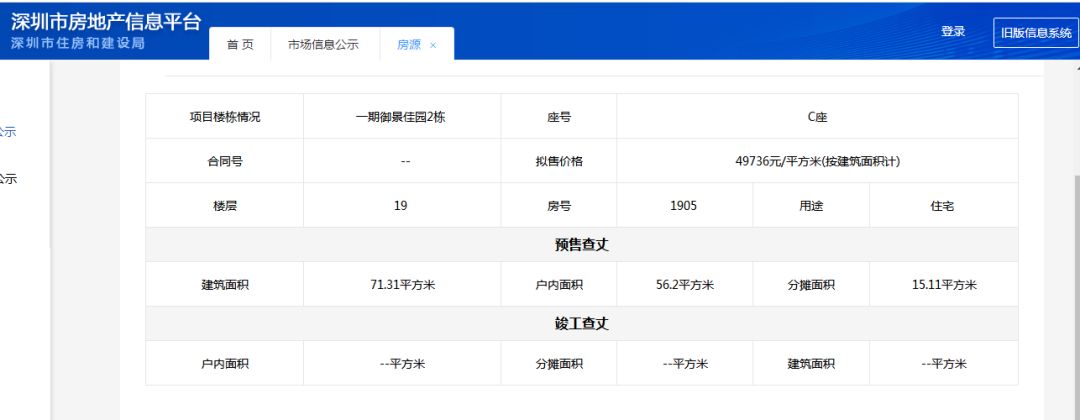The image size is (1080, 420).
Task: Select the 49736元/平方米 price value
Action: point(818,161)
